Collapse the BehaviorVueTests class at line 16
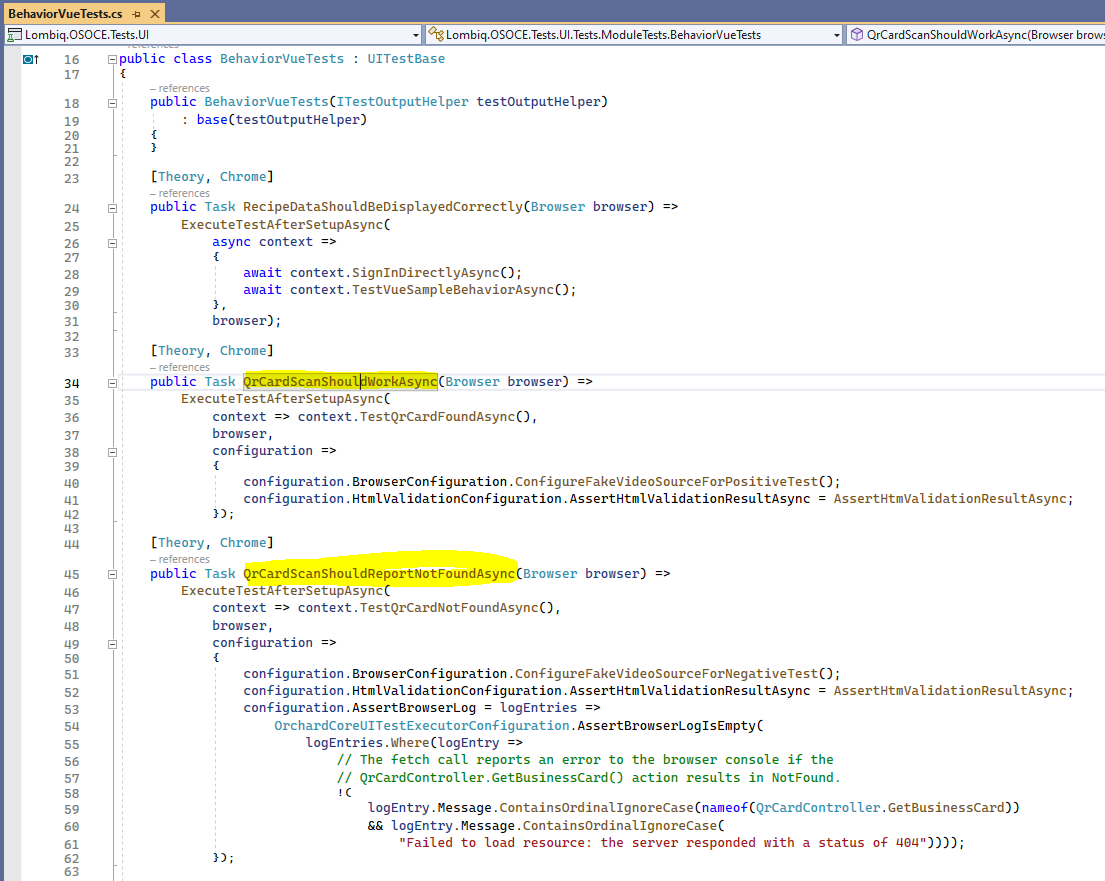1105x881 pixels. 112,60
